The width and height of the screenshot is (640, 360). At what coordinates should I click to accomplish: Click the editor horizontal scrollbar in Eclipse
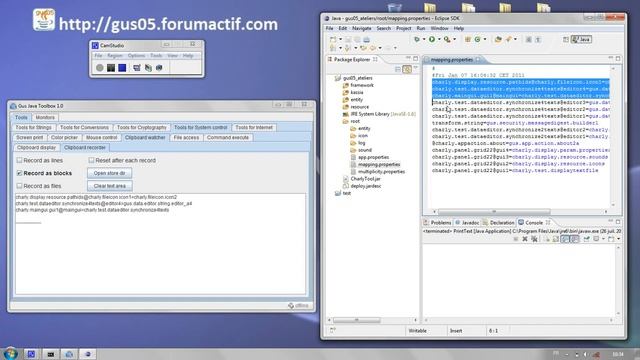(x=494, y=211)
